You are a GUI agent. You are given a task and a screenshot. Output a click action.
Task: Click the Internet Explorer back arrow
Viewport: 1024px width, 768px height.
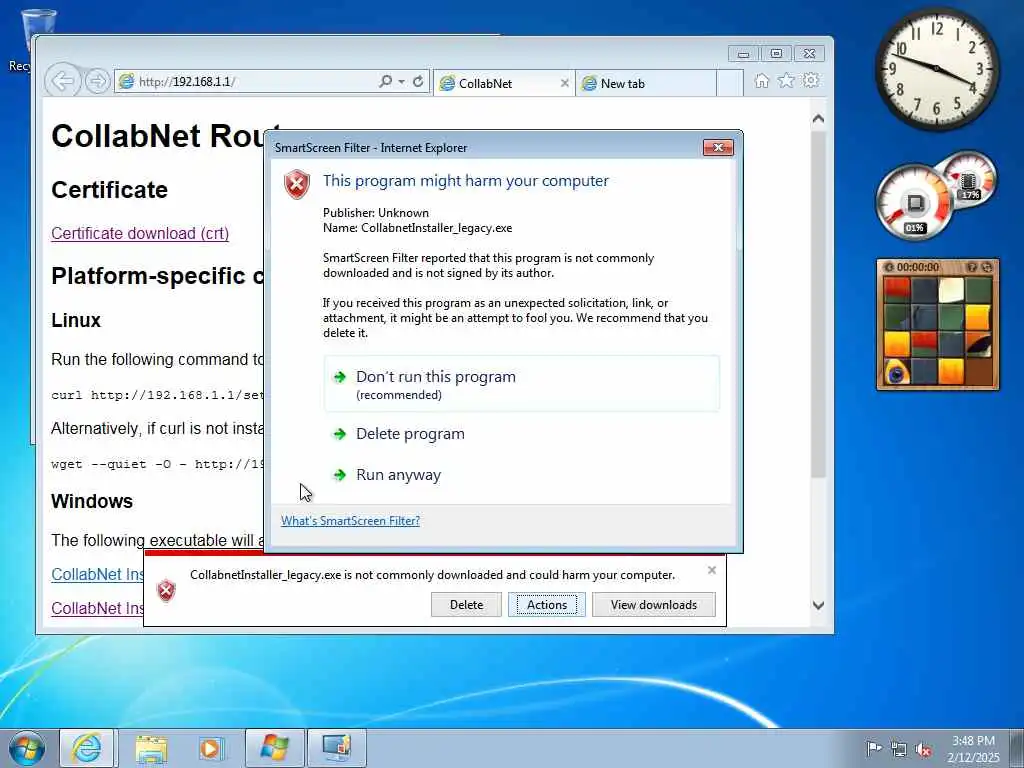coord(63,82)
